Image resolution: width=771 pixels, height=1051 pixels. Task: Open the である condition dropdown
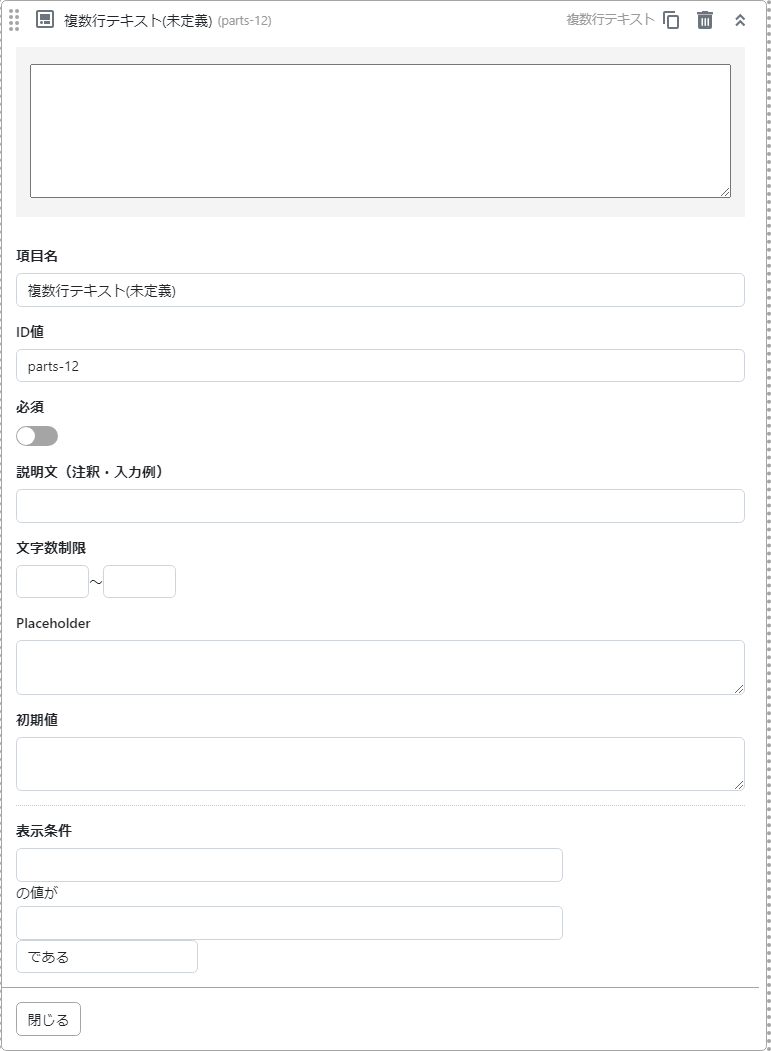(107, 957)
